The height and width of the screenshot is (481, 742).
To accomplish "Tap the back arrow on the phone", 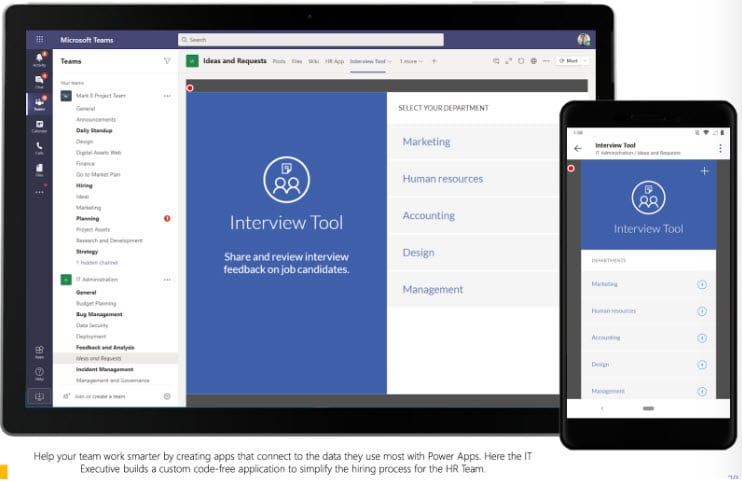I will [x=578, y=149].
